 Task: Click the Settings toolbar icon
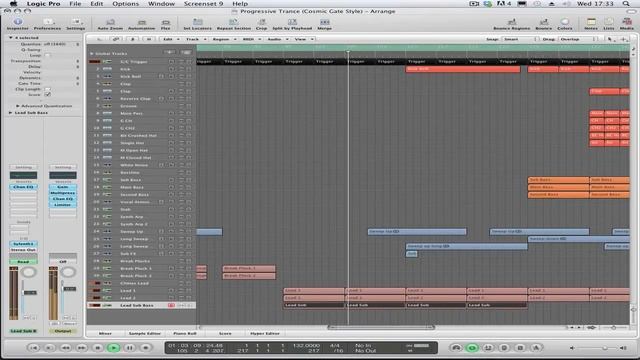[x=76, y=24]
